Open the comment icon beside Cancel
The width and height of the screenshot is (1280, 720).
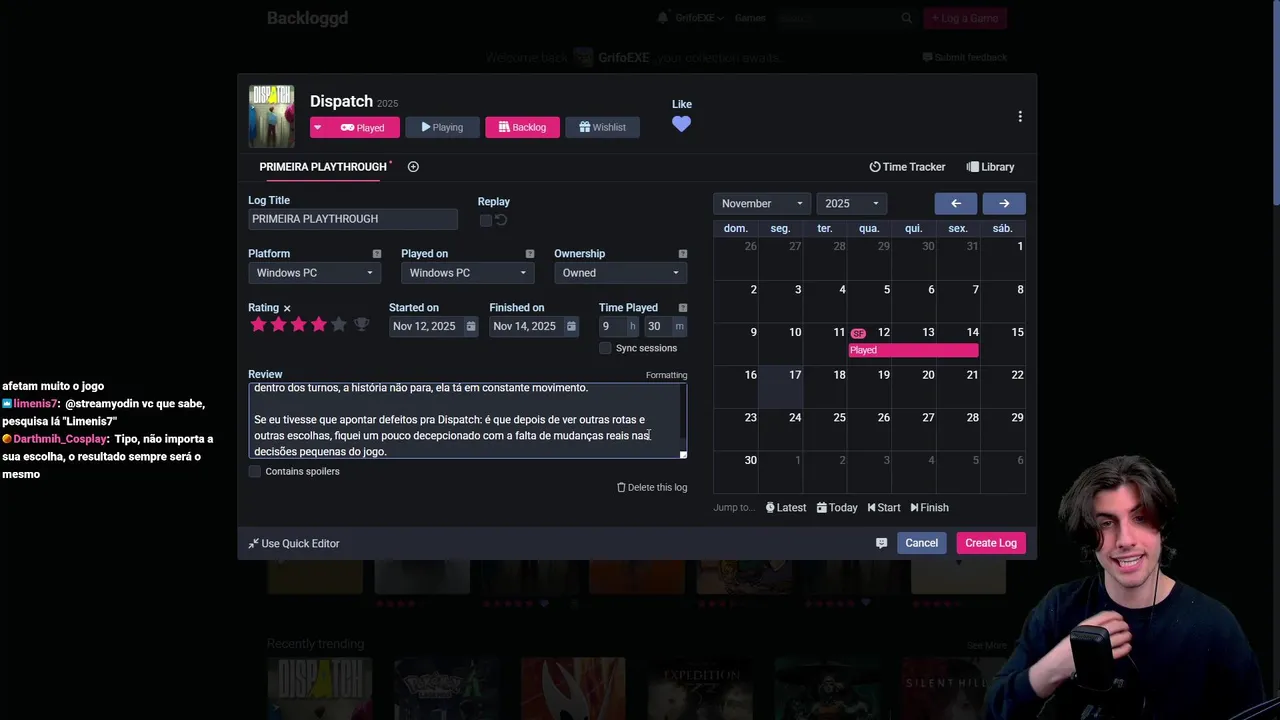click(881, 543)
